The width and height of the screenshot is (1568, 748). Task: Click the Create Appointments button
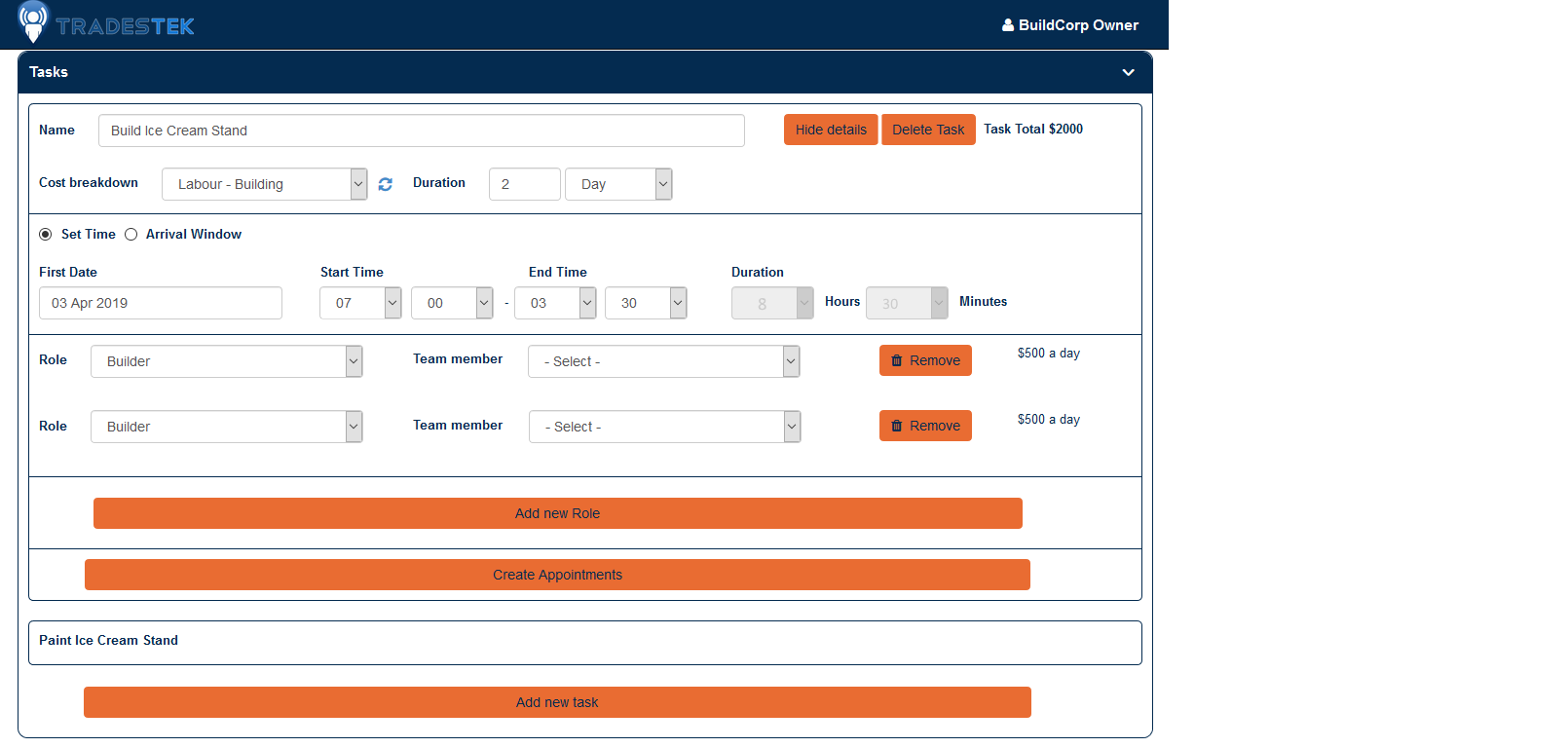tap(557, 575)
